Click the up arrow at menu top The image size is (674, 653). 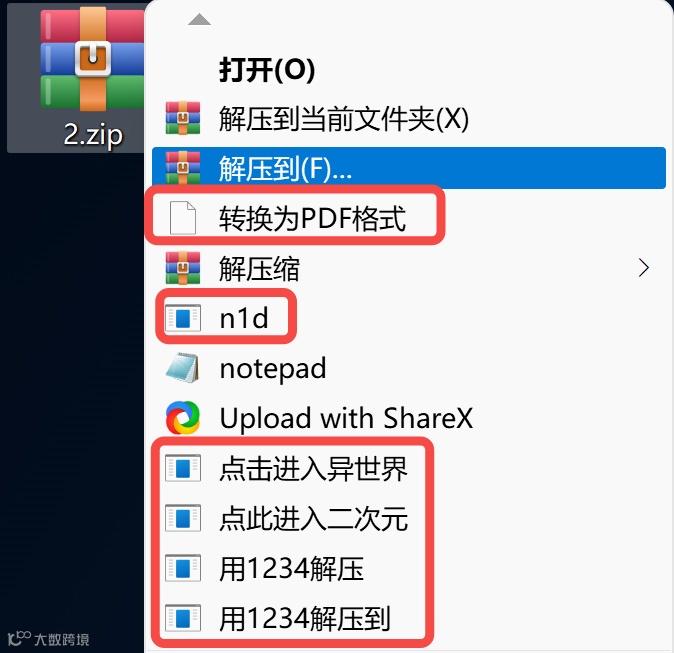(x=199, y=19)
